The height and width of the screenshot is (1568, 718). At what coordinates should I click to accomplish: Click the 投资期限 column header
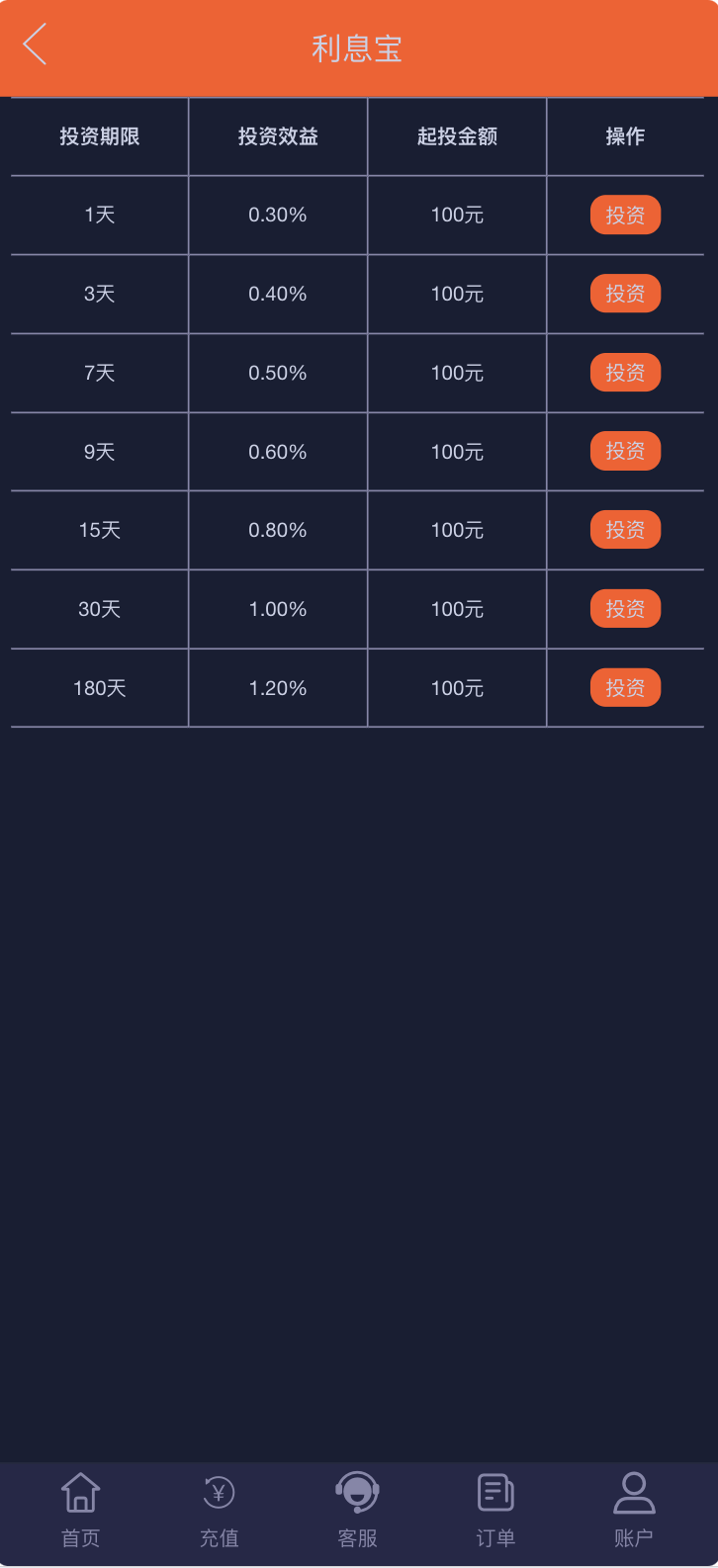click(100, 136)
